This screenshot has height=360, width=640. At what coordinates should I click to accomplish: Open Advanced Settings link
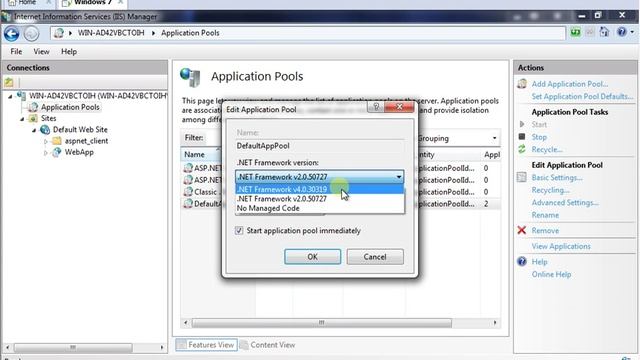[x=565, y=202]
